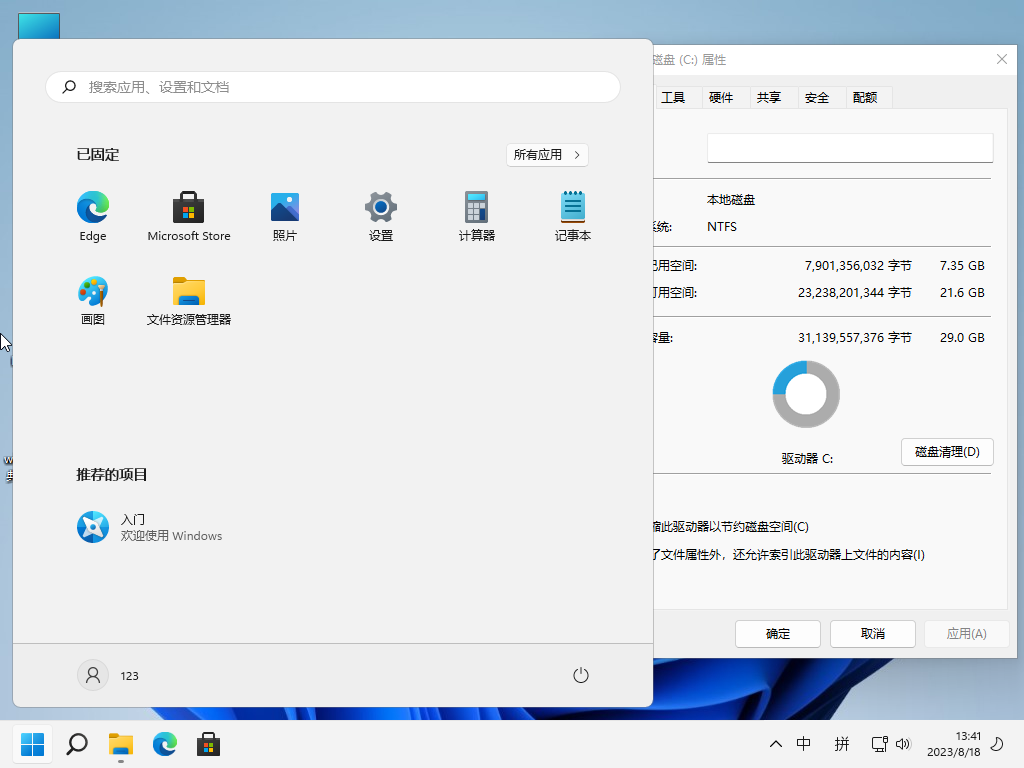Screen dimensions: 1024x768
Task: Open 文件资源管理器 in Start menu
Action: (x=189, y=300)
